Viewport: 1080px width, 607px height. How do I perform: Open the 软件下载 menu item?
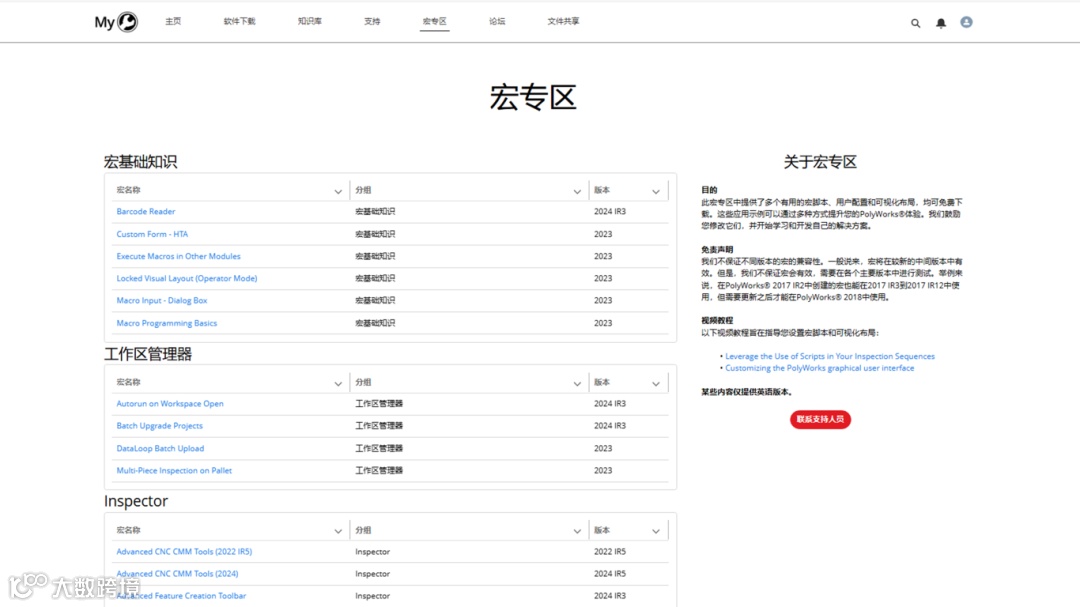tap(239, 21)
